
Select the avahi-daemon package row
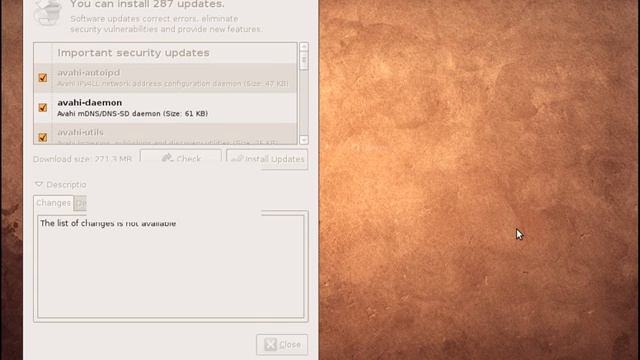(x=165, y=108)
